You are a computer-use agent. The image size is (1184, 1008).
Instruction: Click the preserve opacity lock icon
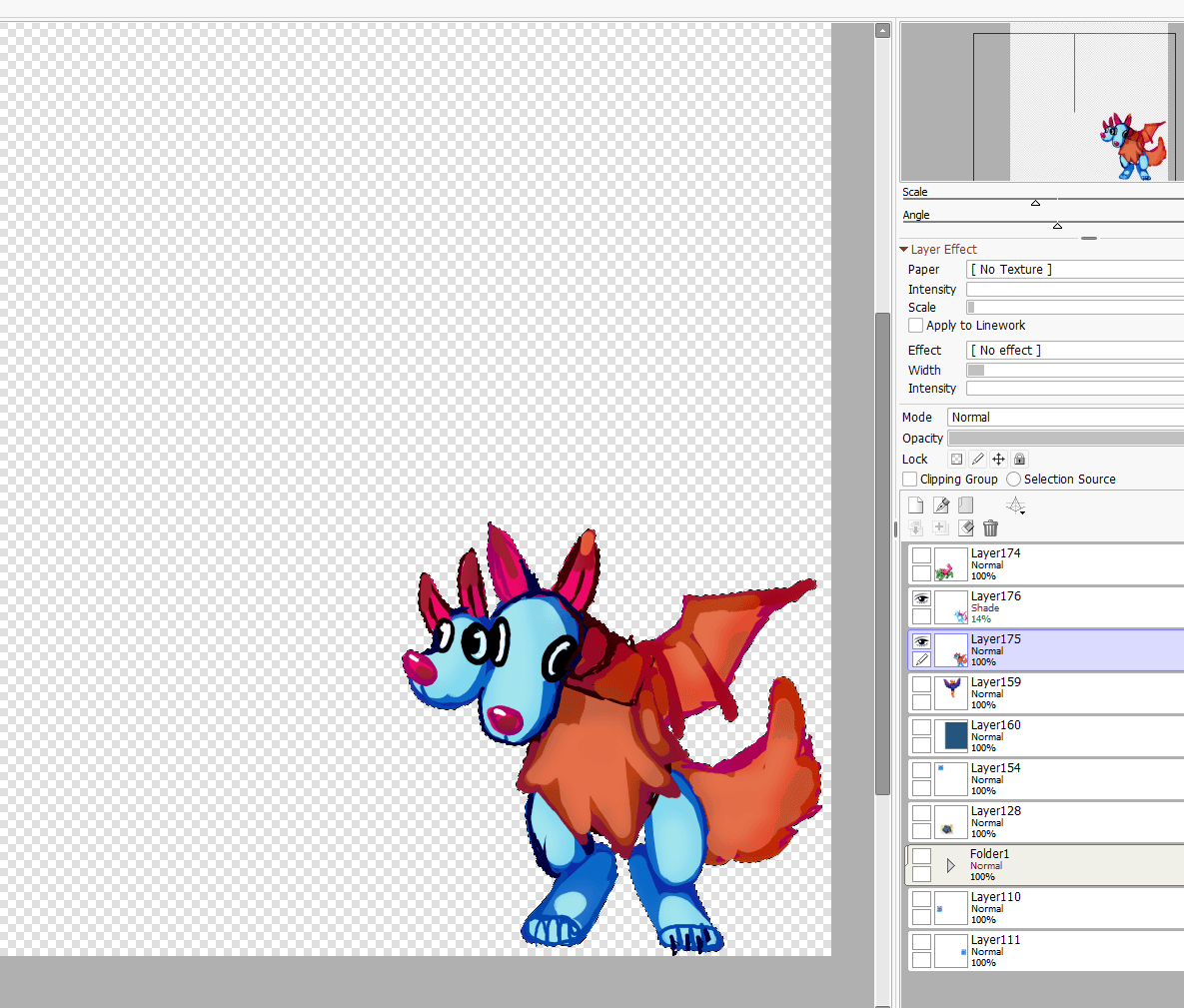point(956,460)
